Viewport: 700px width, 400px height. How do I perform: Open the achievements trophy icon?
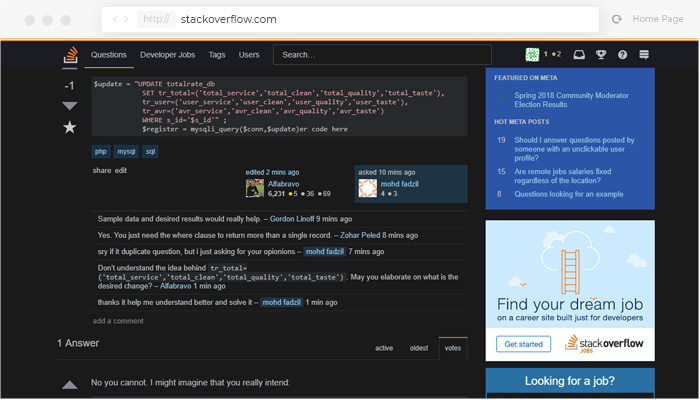point(600,54)
